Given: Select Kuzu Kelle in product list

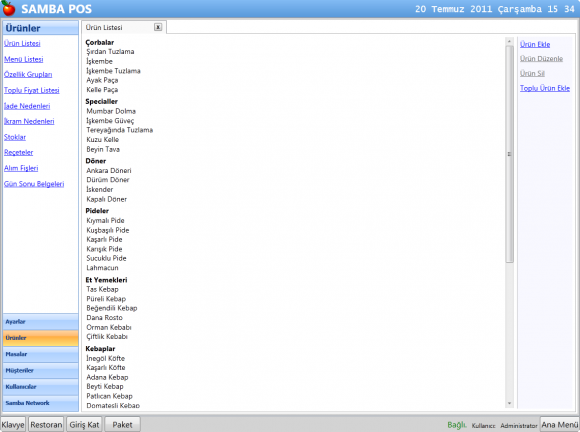Looking at the screenshot, I should [x=102, y=139].
